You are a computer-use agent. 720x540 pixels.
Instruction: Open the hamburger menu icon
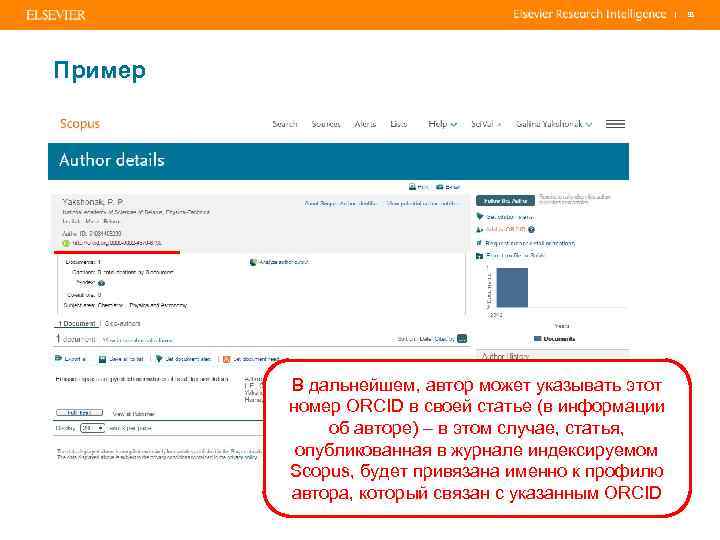point(615,124)
